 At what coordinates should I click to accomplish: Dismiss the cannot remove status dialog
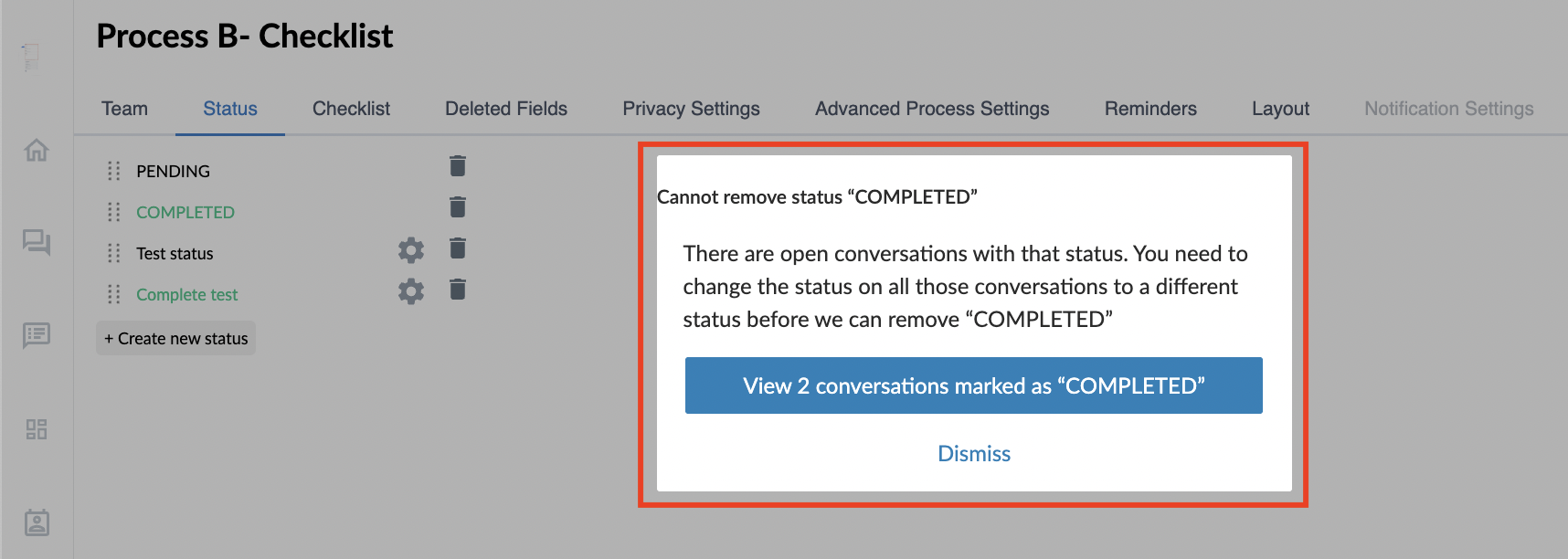pyautogui.click(x=974, y=454)
